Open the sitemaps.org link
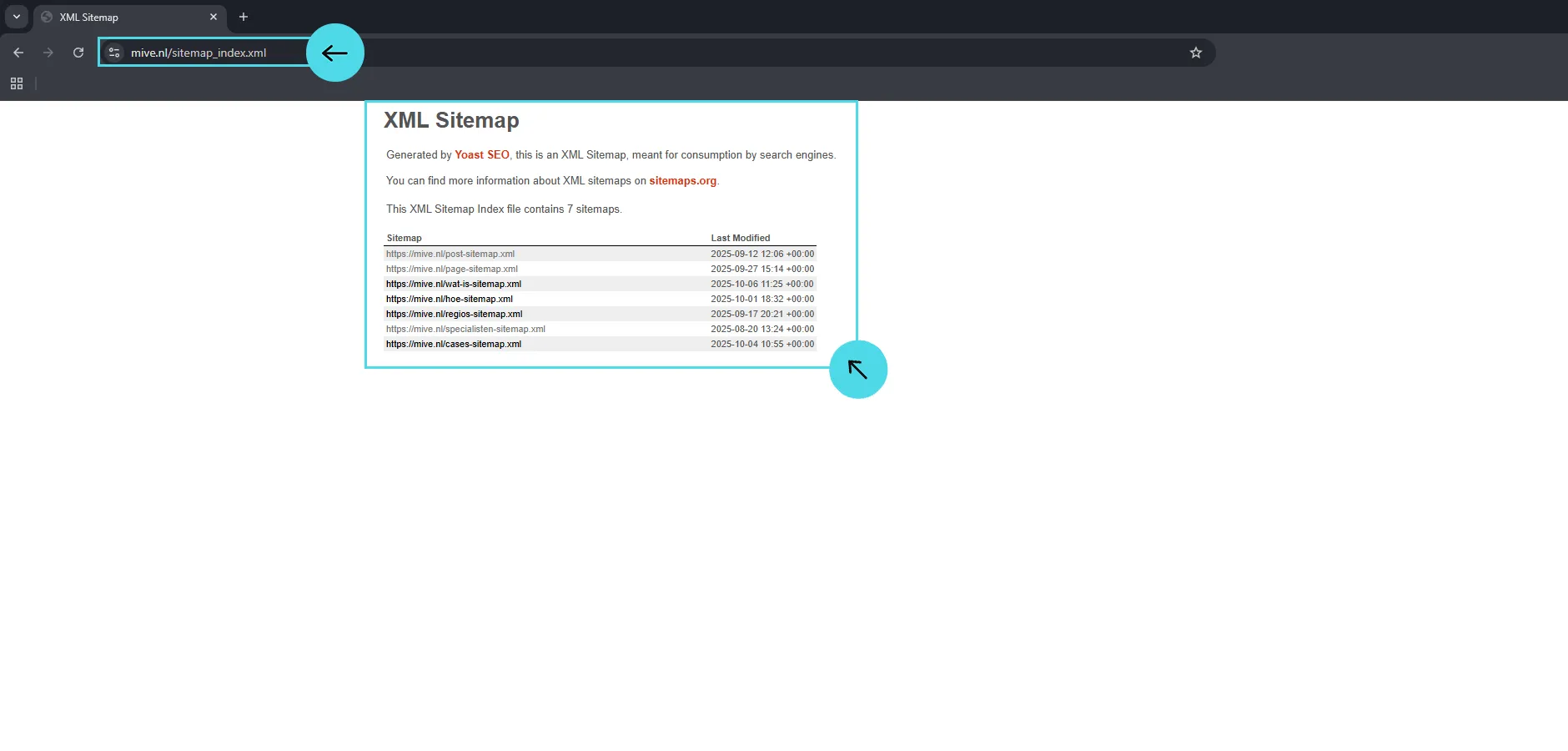 (682, 181)
